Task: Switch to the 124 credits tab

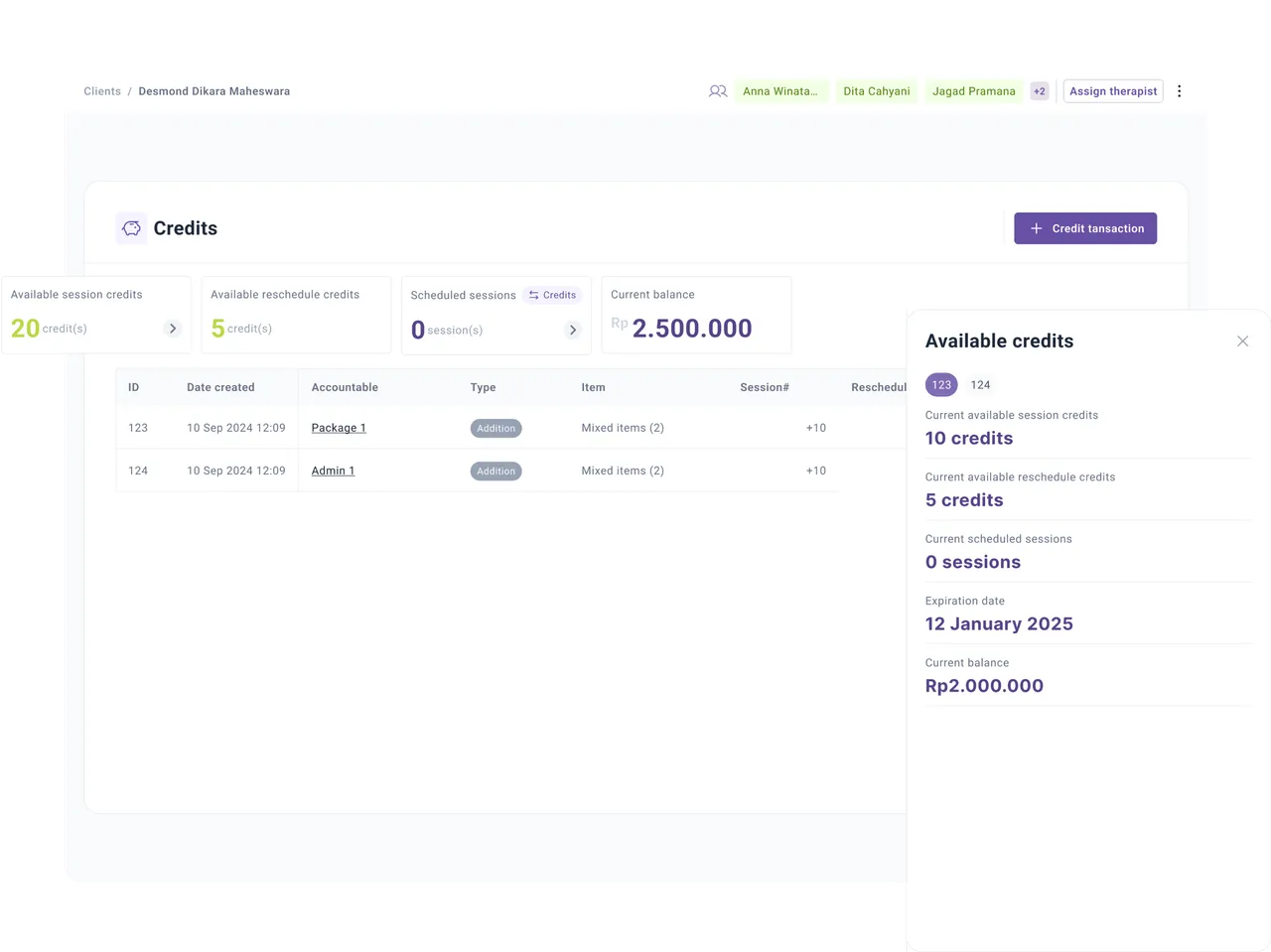Action: (980, 385)
